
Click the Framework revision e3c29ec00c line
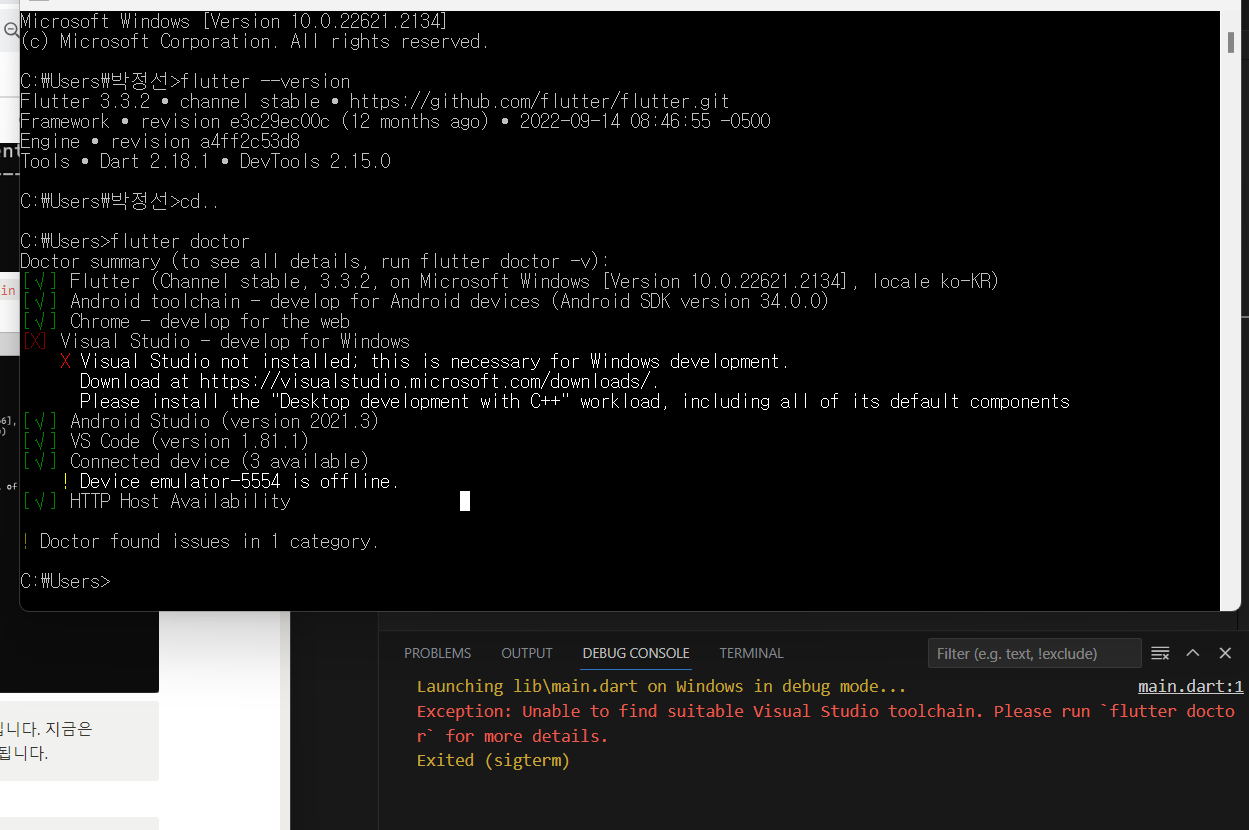tap(395, 121)
